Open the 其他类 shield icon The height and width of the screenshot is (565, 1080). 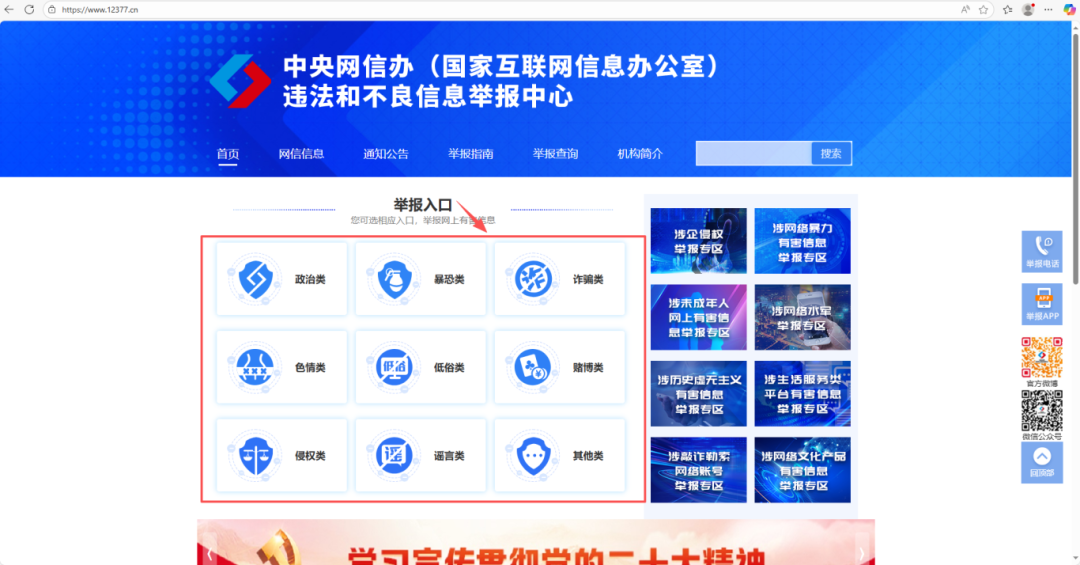(x=532, y=455)
